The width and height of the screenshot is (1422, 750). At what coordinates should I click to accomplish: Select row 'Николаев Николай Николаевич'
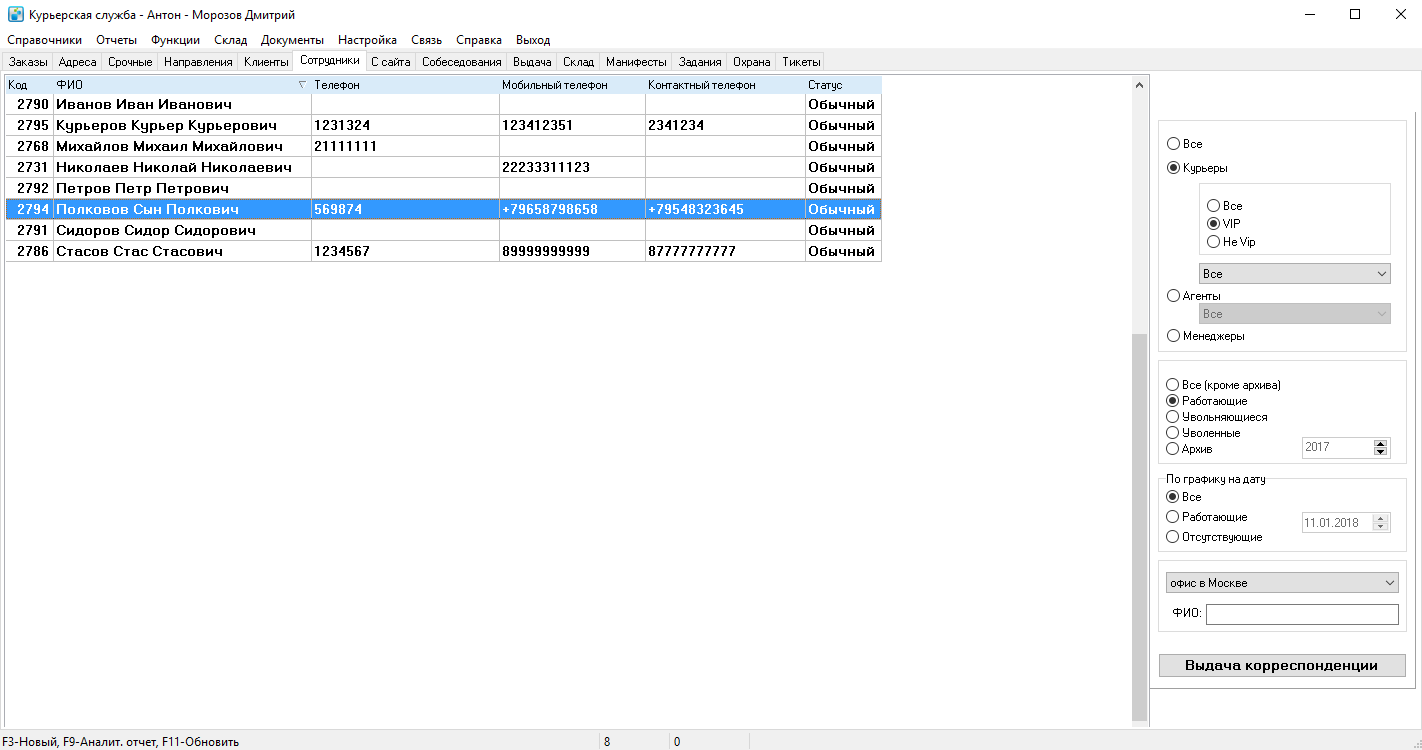tap(443, 167)
